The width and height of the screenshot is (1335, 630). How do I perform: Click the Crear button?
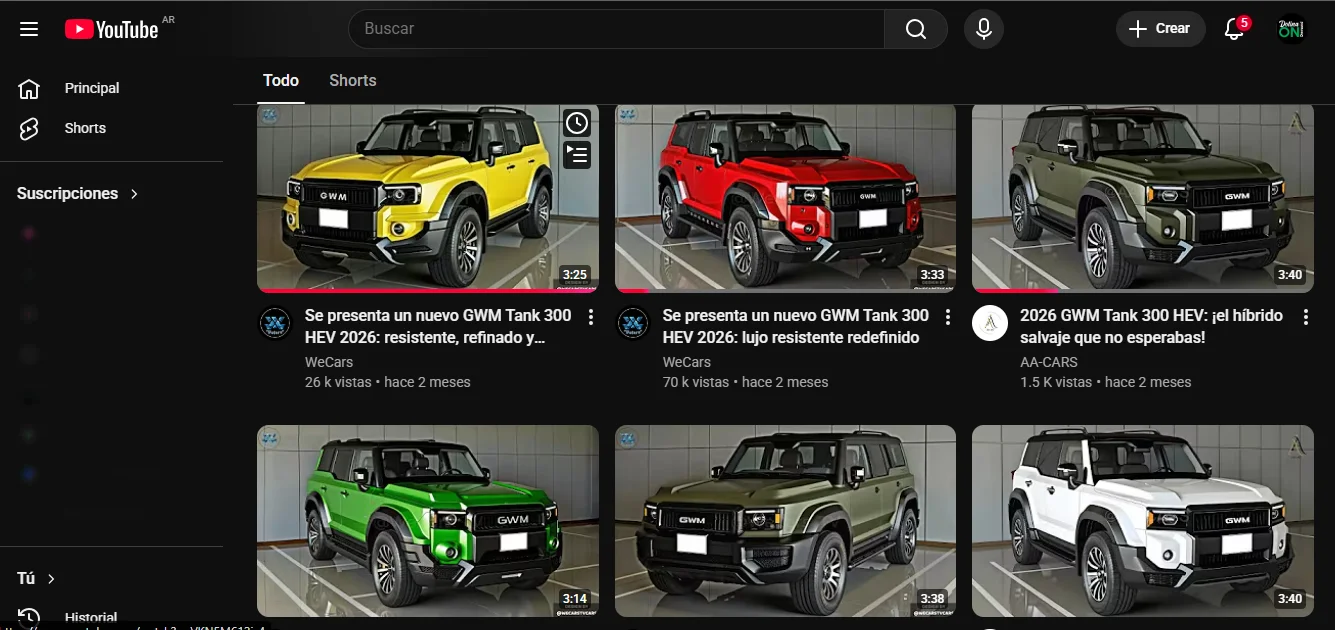1160,28
